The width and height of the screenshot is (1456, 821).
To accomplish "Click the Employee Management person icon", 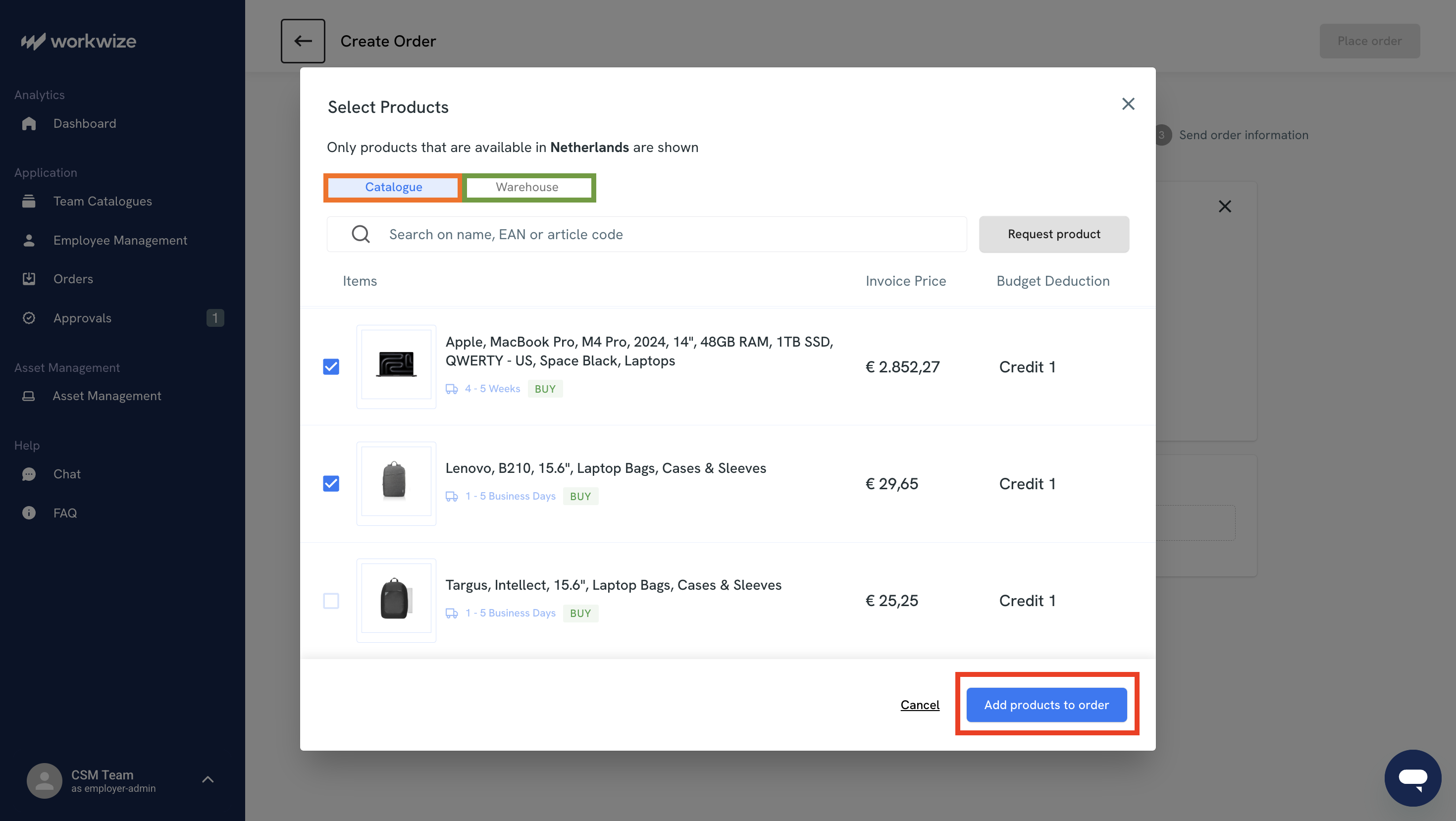I will pos(29,240).
